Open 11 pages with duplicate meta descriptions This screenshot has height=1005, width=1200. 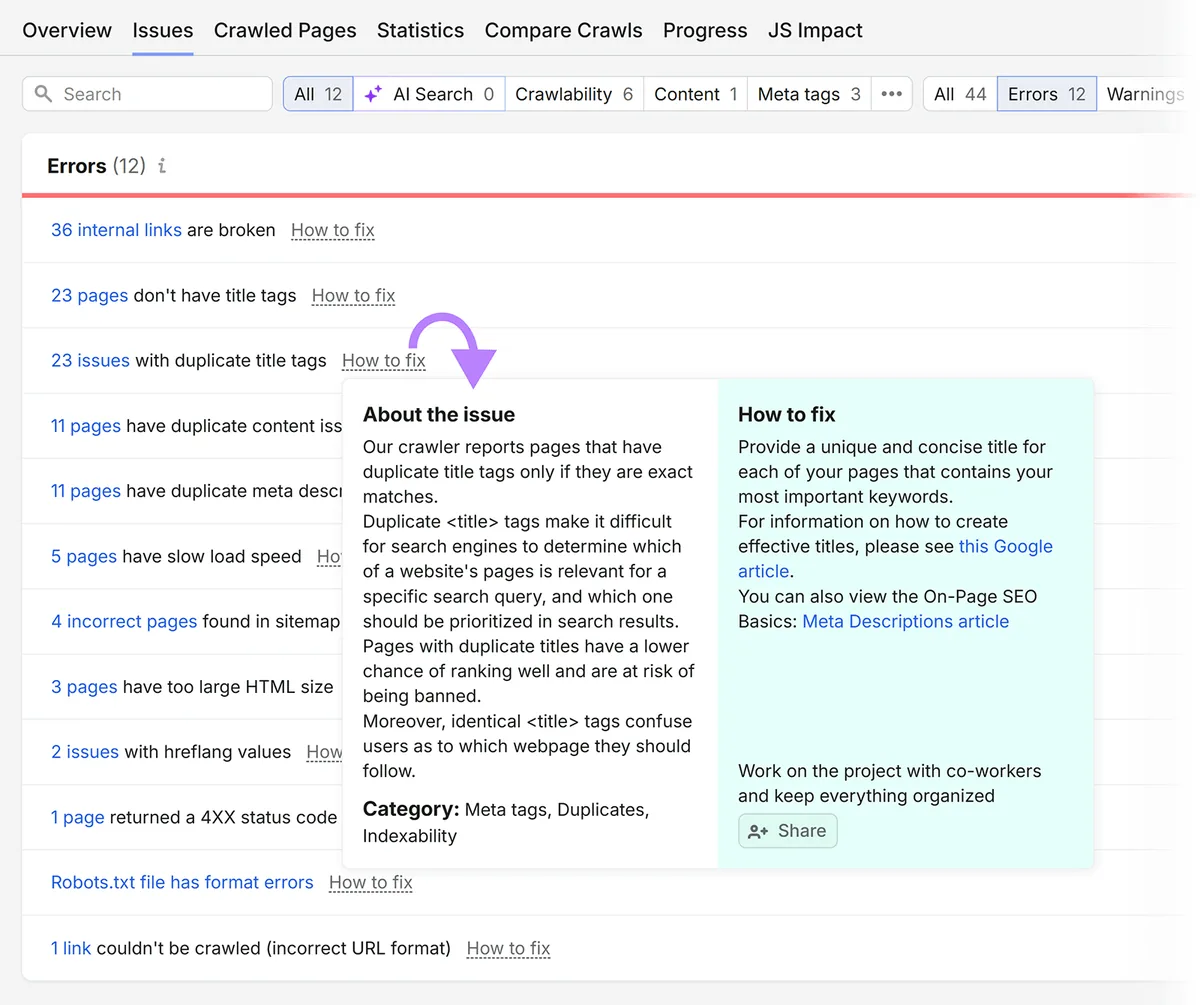coord(86,491)
